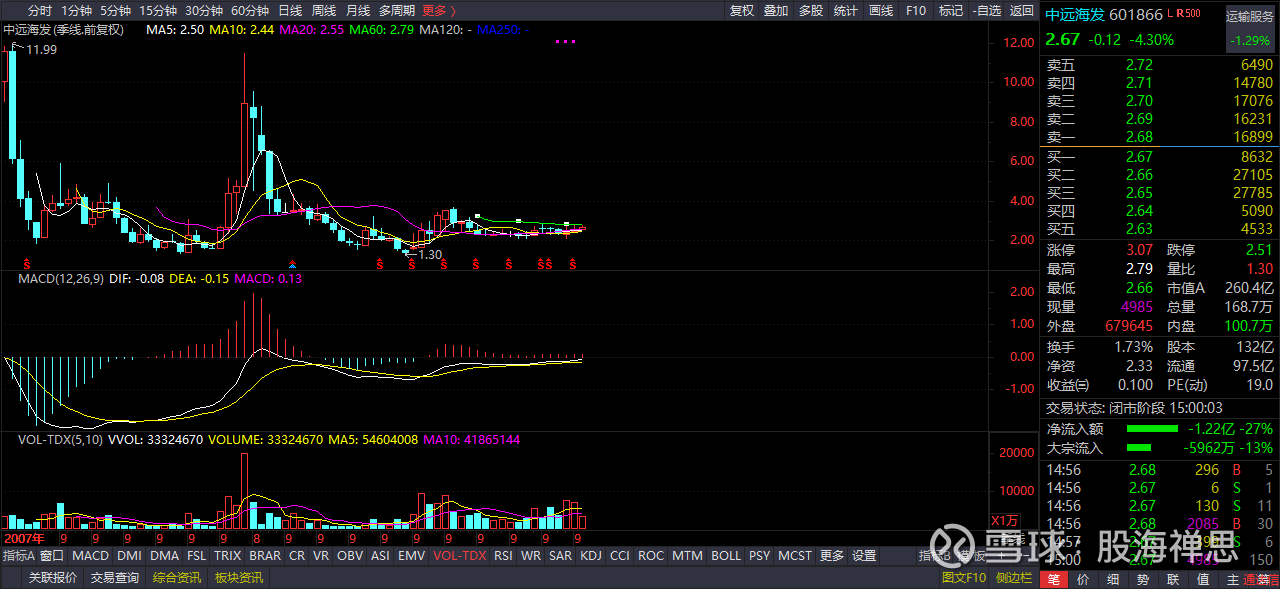Click the MACD(12,26,9) parameter label

pyautogui.click(x=60, y=278)
